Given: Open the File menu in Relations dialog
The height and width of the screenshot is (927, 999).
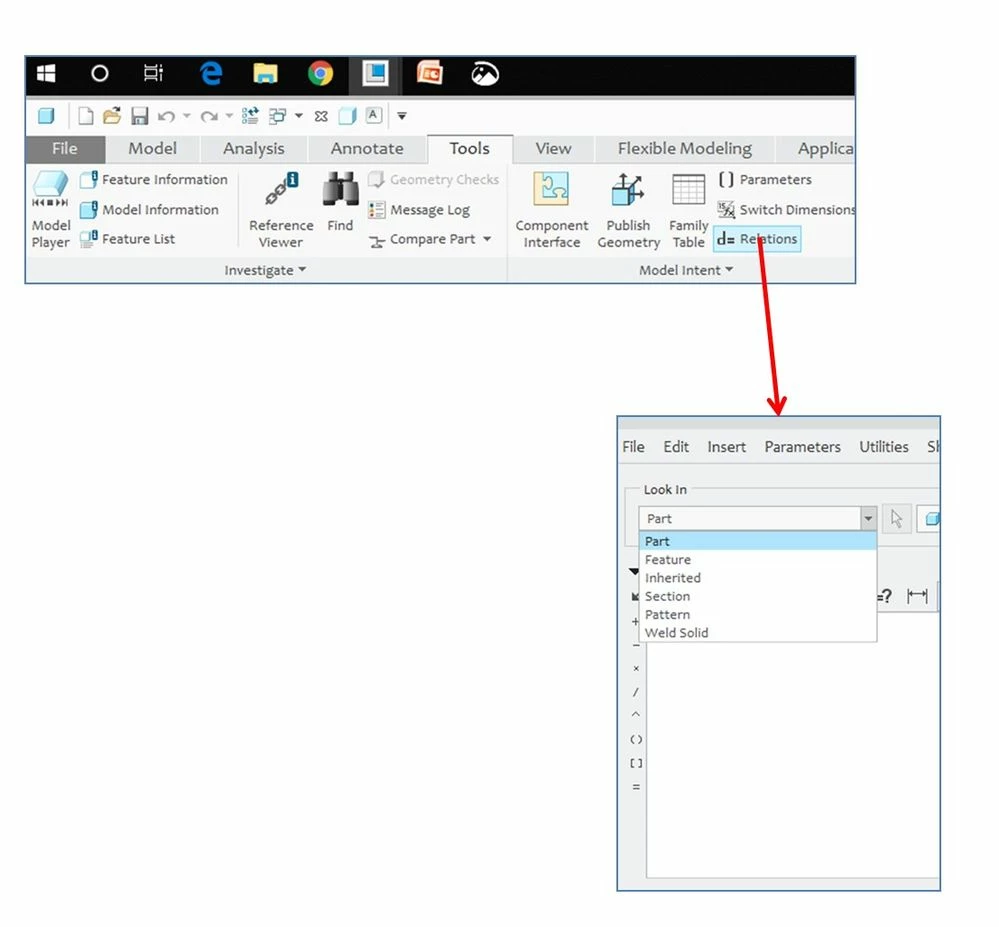Looking at the screenshot, I should pos(633,447).
